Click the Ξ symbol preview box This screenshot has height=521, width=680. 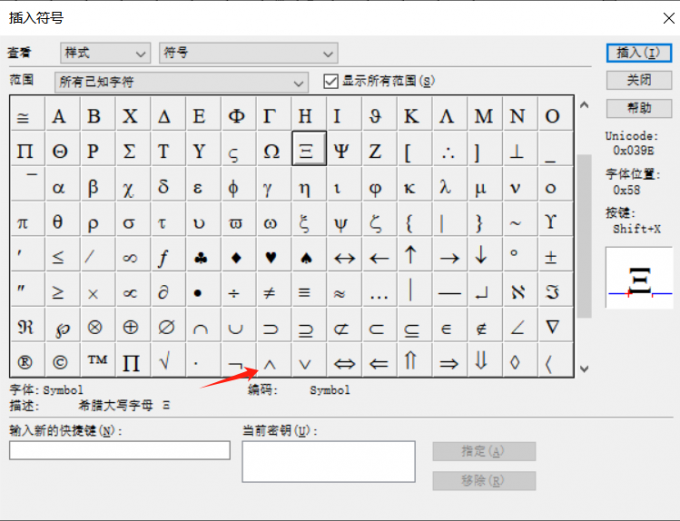639,278
